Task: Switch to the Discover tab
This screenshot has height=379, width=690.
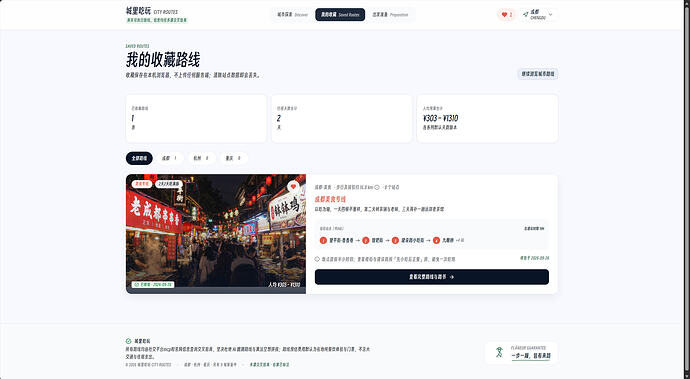Action: (293, 15)
